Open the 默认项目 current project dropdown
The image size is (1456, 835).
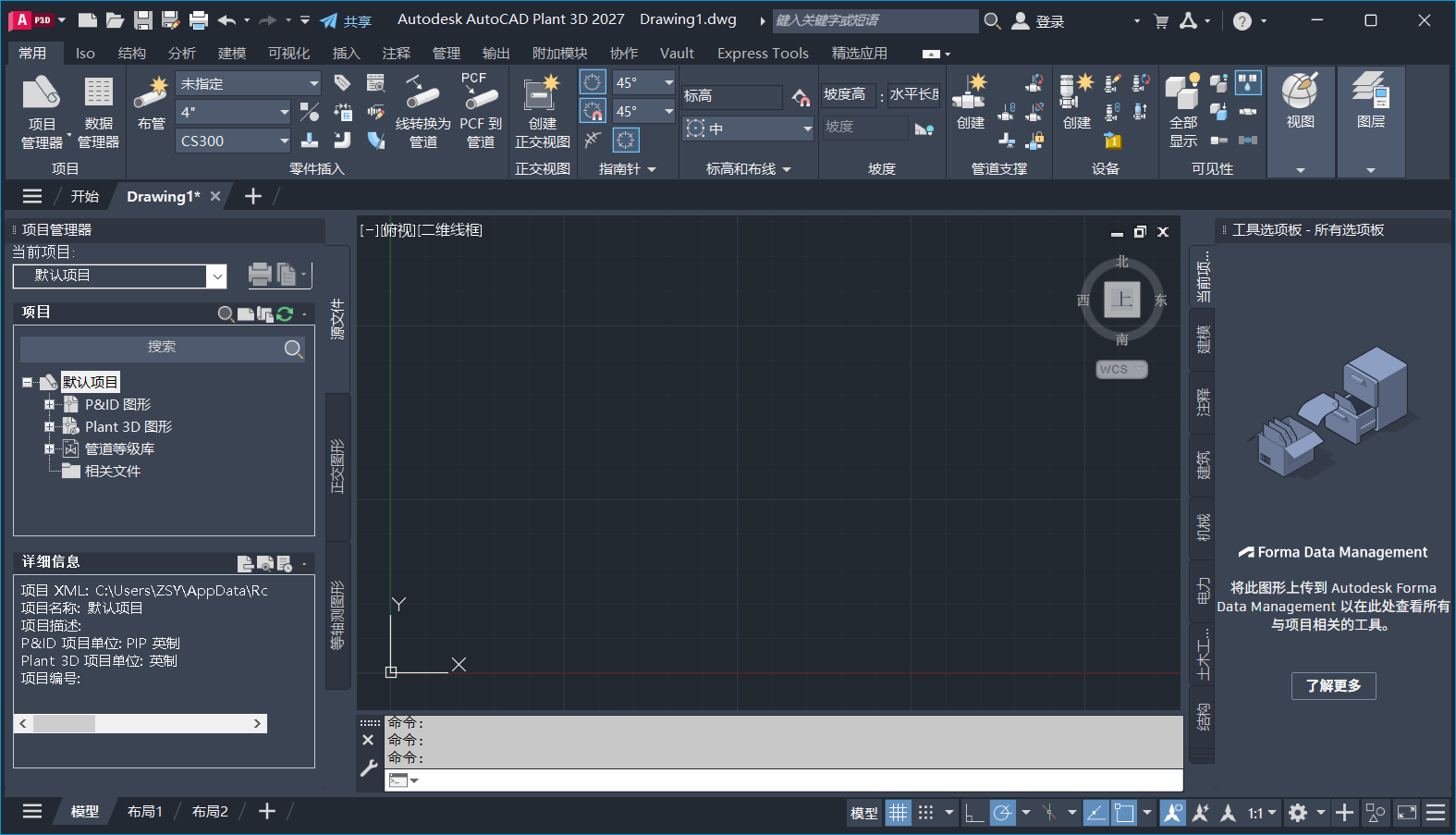(119, 276)
